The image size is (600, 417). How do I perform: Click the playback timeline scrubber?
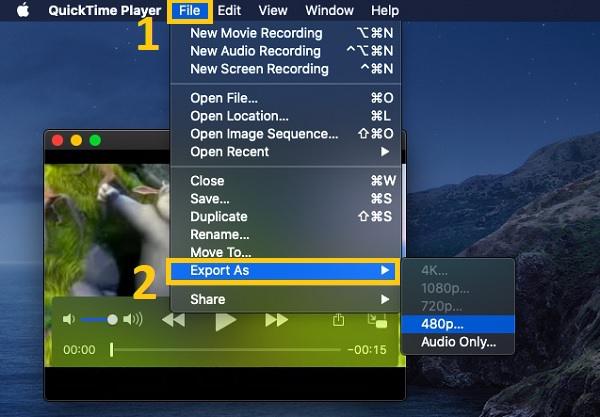[225, 350]
